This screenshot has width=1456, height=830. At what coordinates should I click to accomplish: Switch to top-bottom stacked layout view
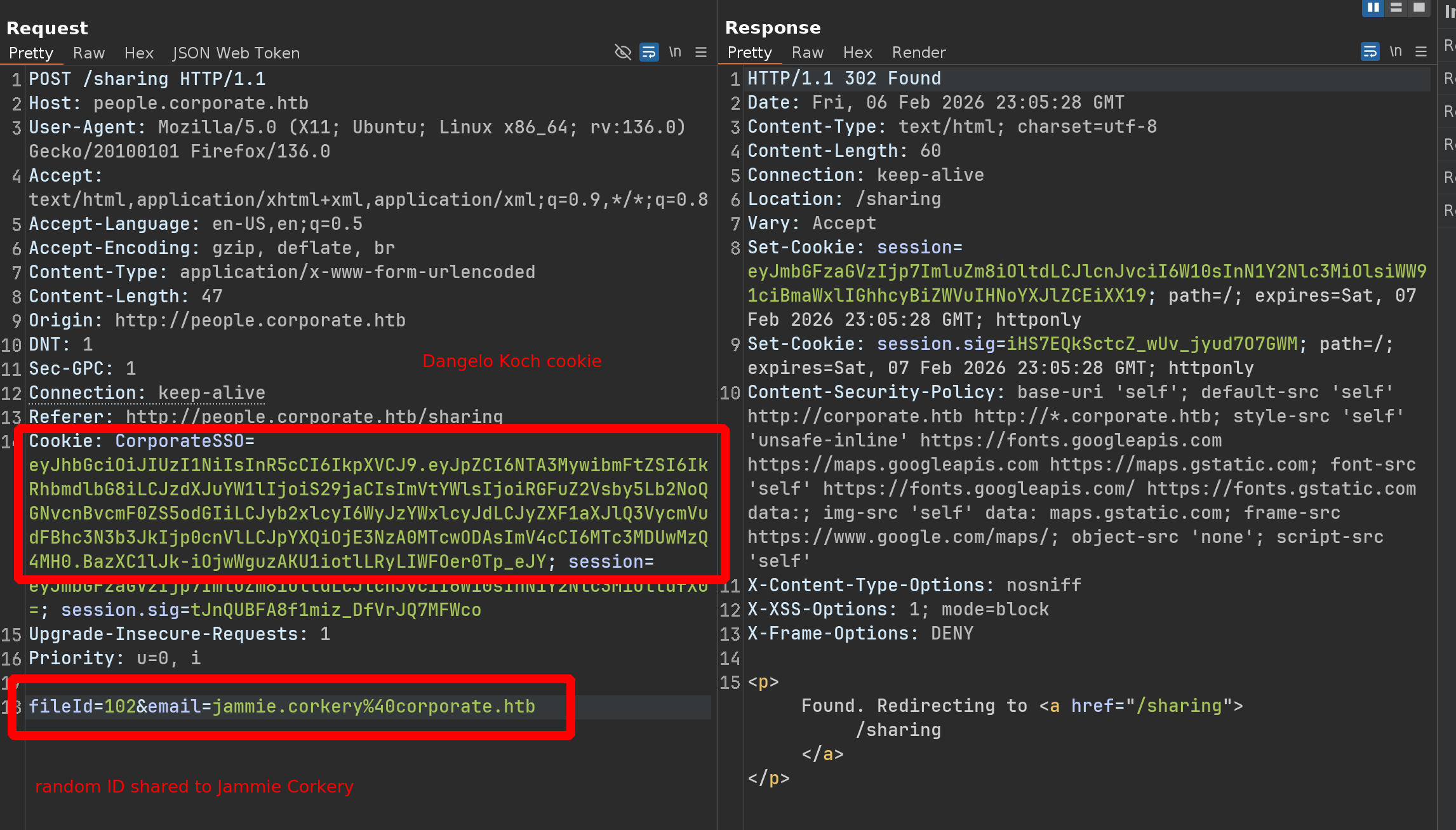pos(1396,8)
